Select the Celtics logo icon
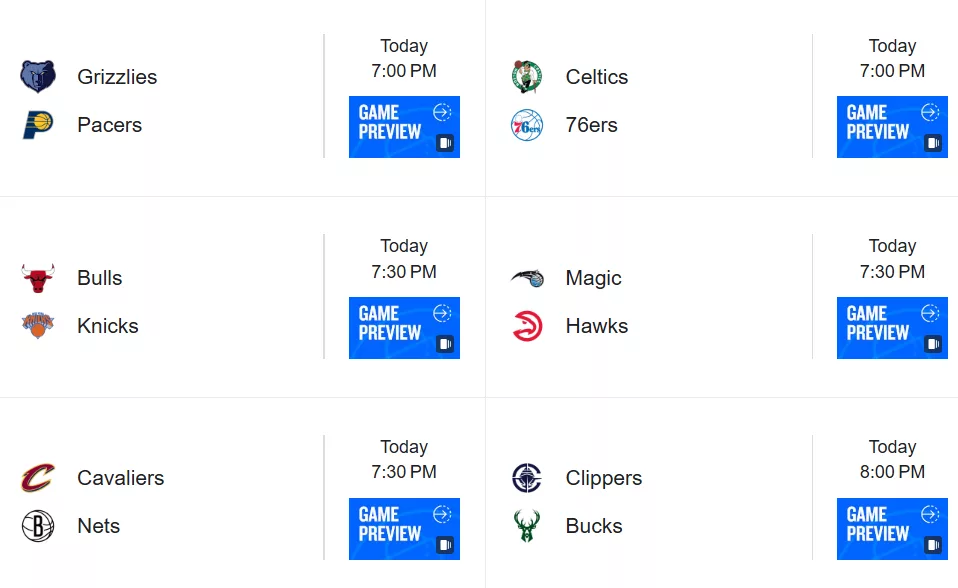The height and width of the screenshot is (588, 958). click(527, 76)
